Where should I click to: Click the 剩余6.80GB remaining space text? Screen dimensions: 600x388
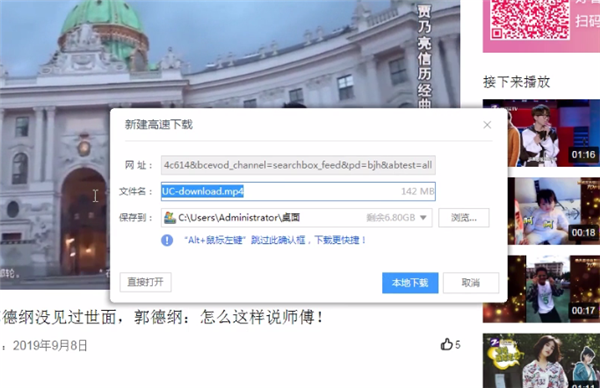point(391,218)
